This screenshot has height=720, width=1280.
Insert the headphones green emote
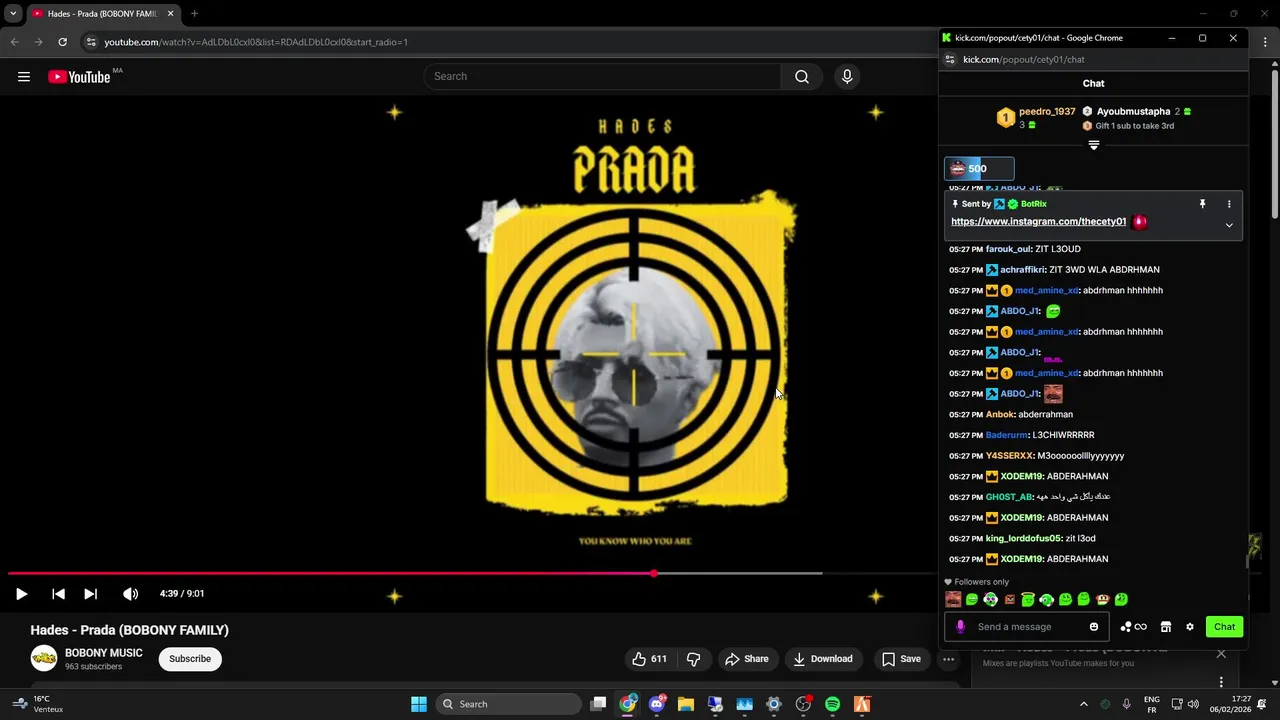[1046, 600]
